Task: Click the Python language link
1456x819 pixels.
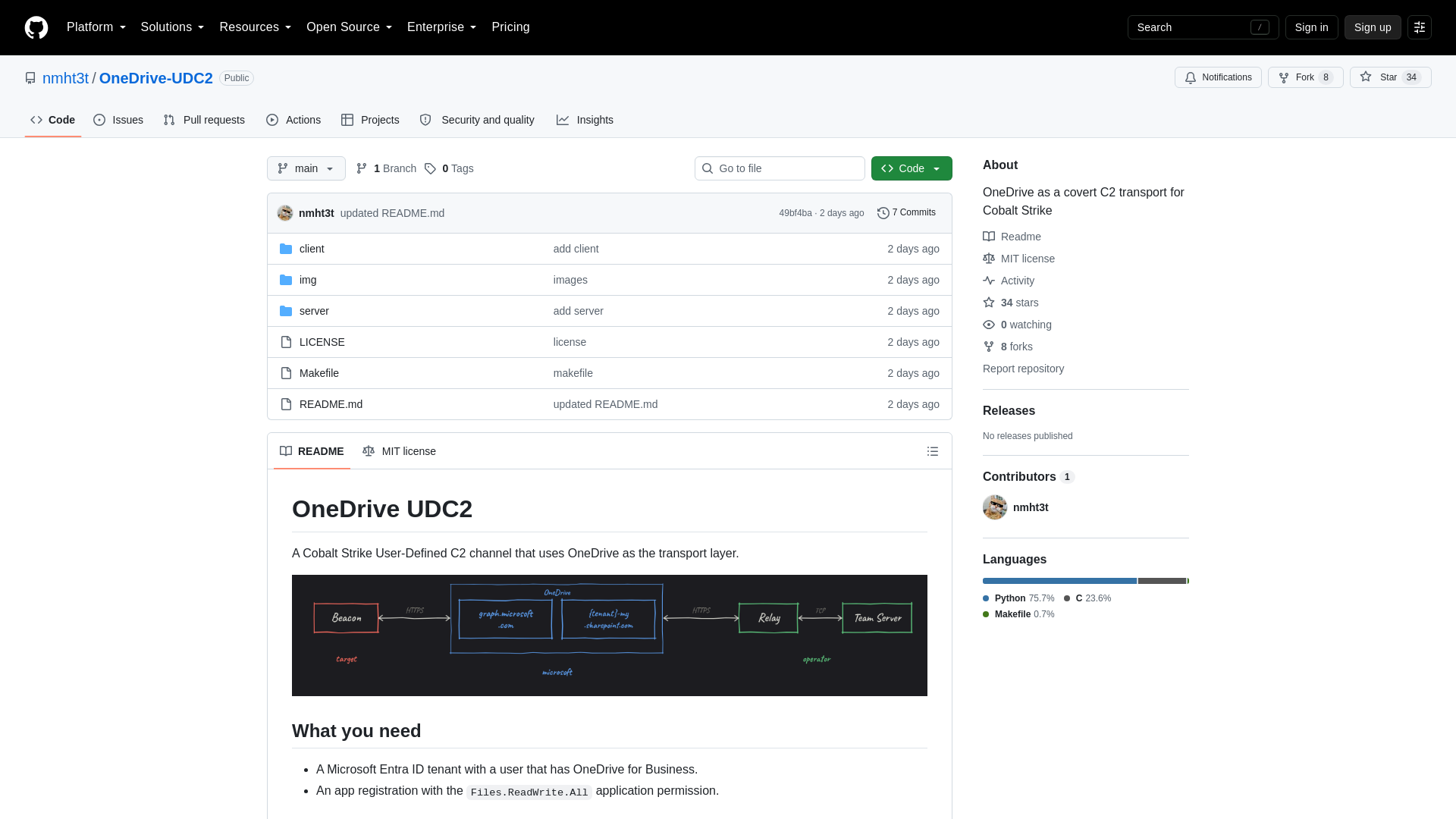Action: (x=1018, y=598)
